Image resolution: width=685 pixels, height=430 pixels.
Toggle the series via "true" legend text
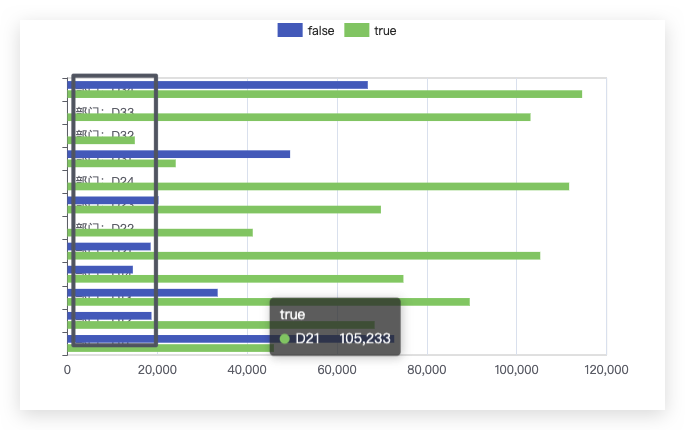point(385,31)
